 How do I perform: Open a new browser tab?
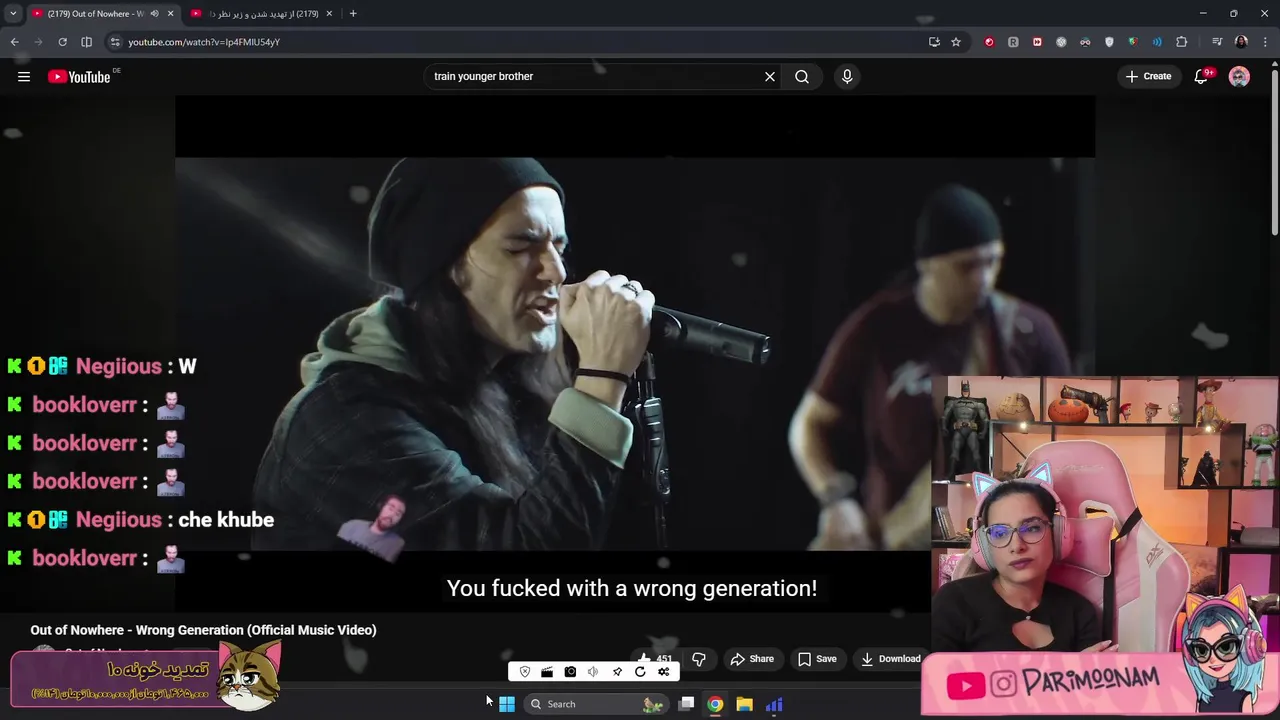click(353, 14)
